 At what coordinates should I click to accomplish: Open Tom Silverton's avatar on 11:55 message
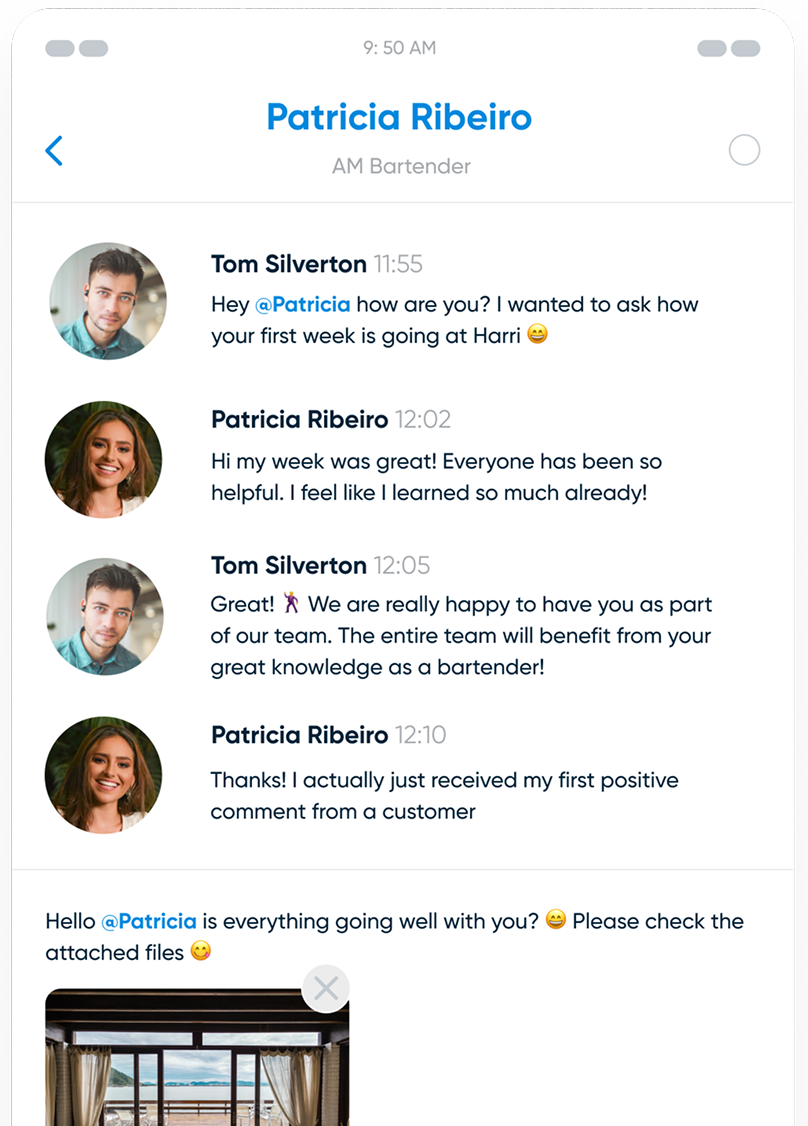(108, 301)
